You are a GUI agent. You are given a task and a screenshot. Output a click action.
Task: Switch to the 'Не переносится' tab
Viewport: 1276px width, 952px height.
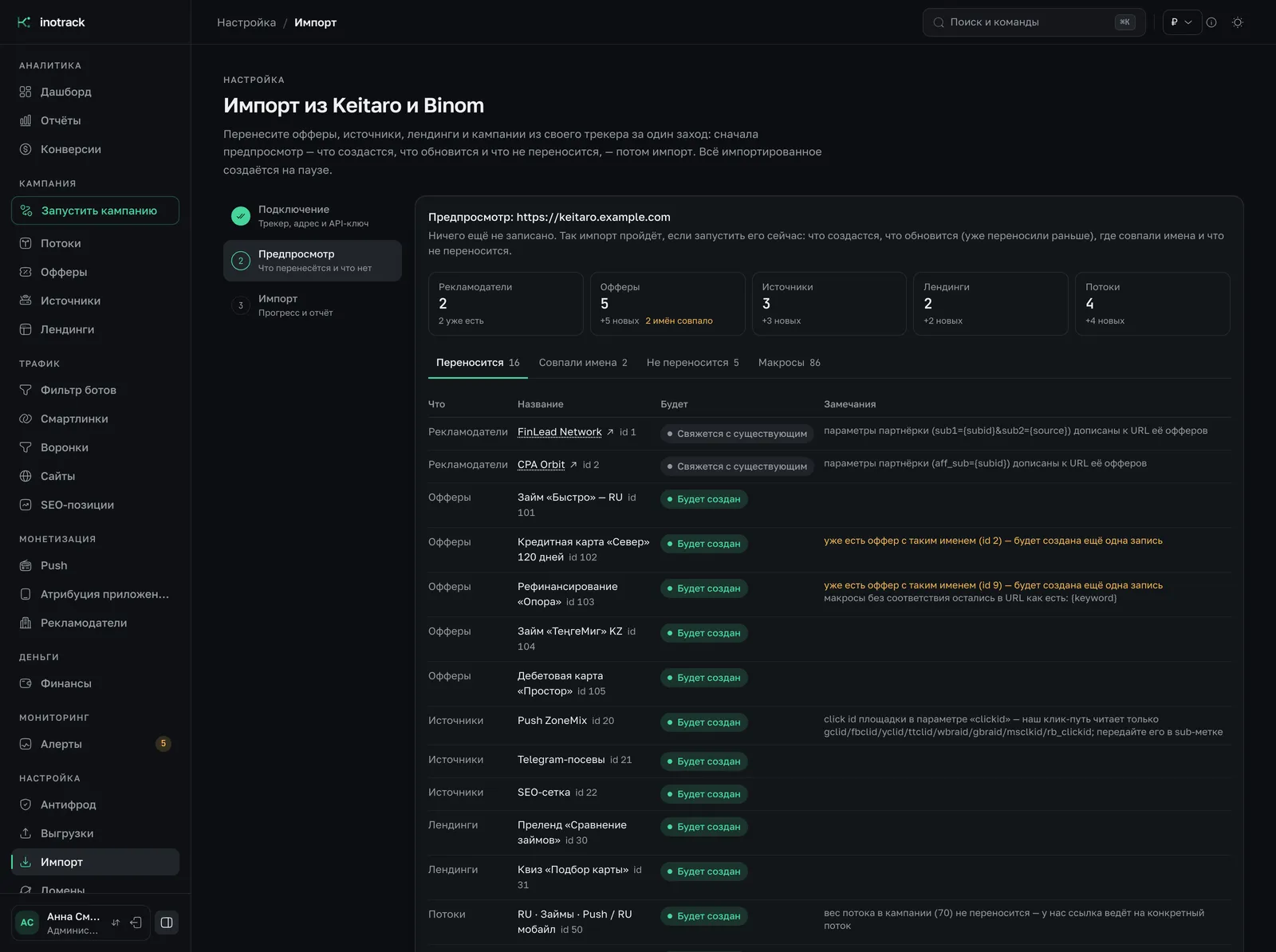pos(692,363)
